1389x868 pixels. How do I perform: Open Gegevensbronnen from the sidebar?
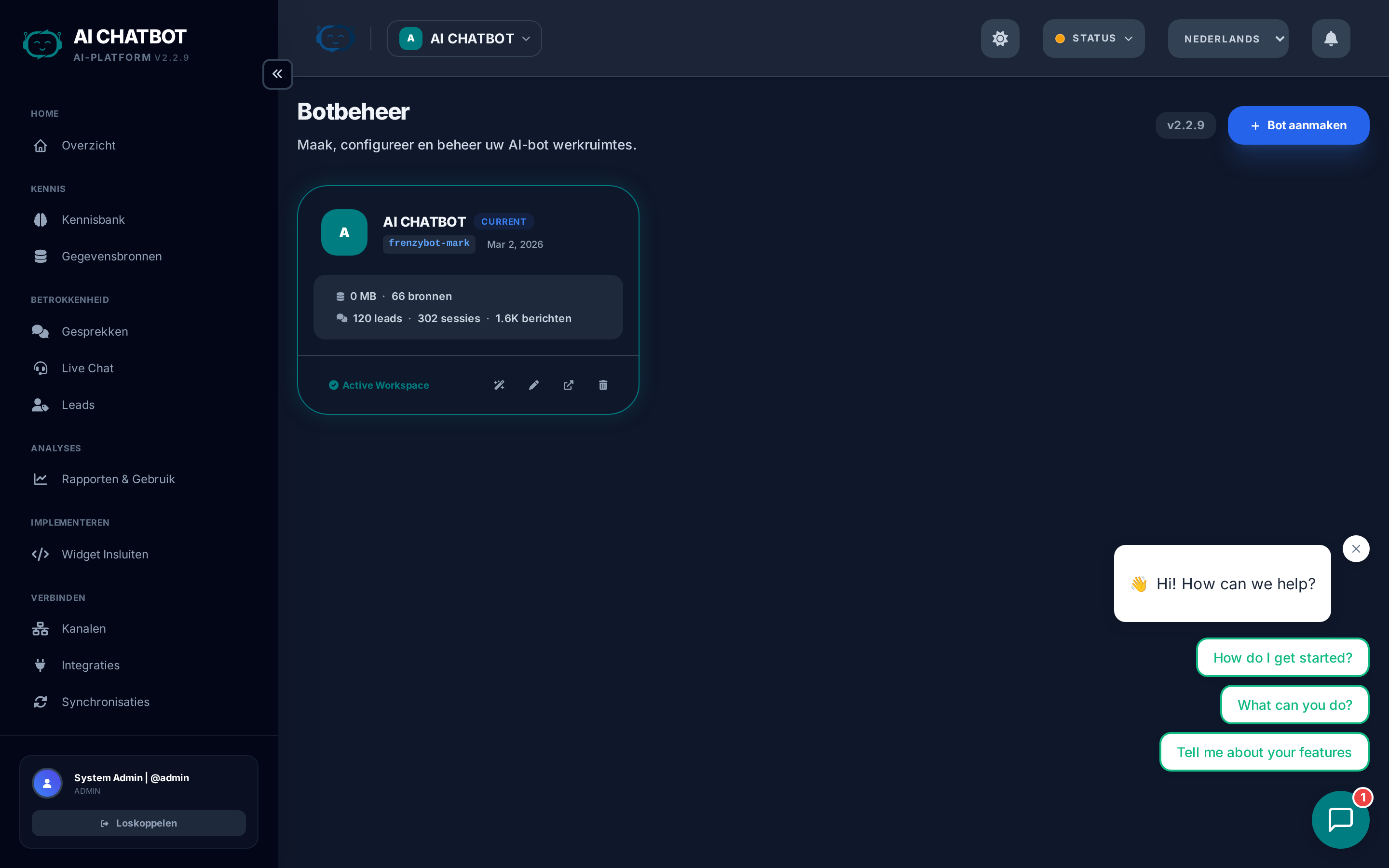coord(111,256)
